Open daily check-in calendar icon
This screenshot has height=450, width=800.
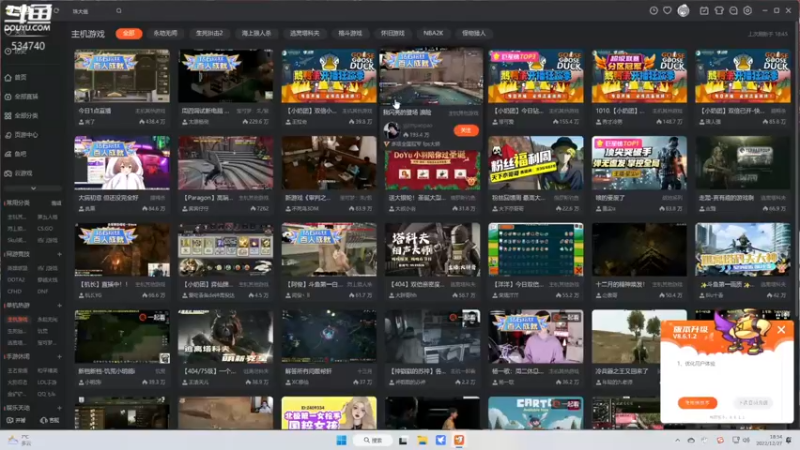tap(704, 11)
